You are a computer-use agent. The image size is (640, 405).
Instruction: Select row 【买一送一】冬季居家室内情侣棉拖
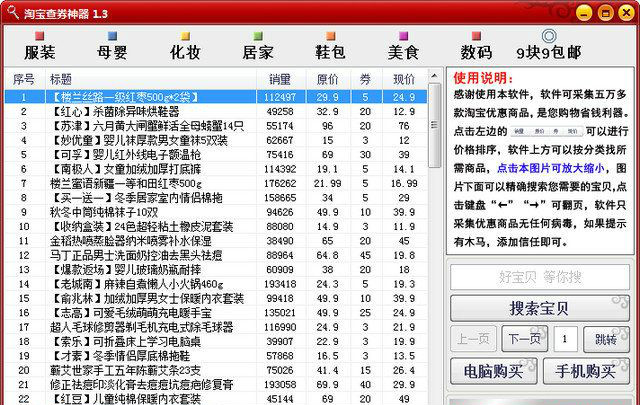[216, 198]
